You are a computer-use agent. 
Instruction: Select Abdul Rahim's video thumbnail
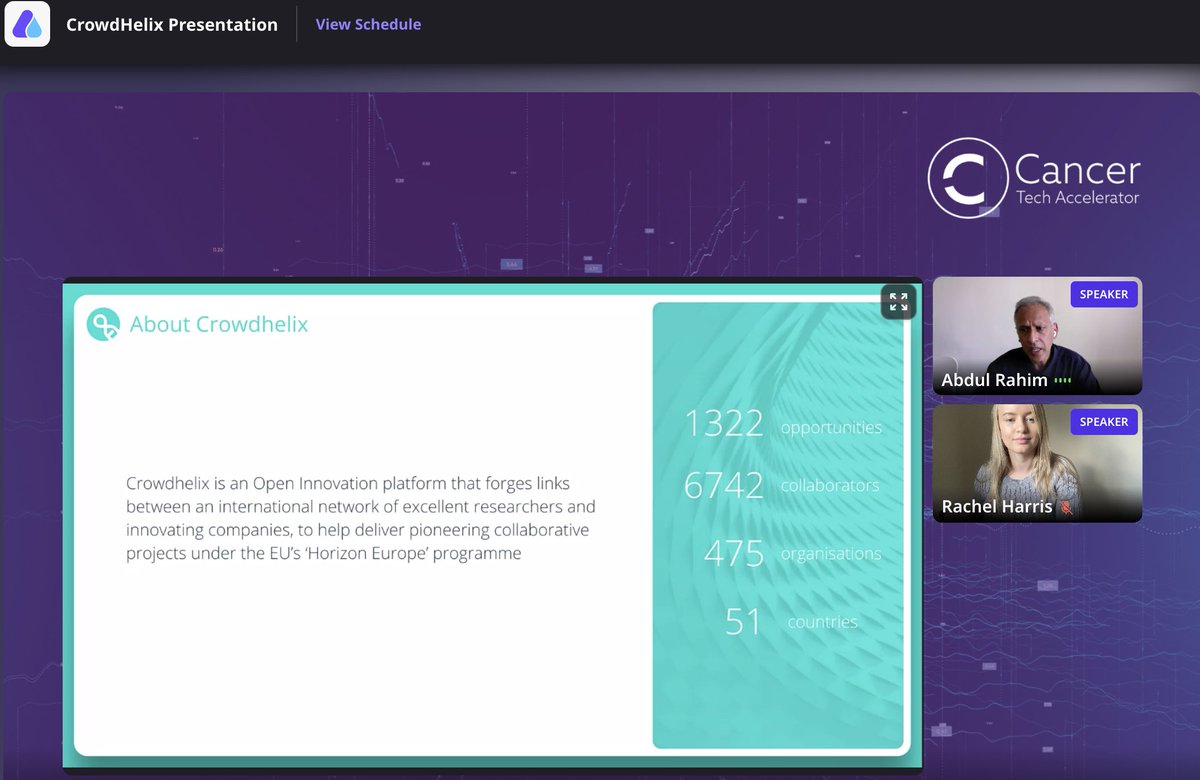point(1037,336)
